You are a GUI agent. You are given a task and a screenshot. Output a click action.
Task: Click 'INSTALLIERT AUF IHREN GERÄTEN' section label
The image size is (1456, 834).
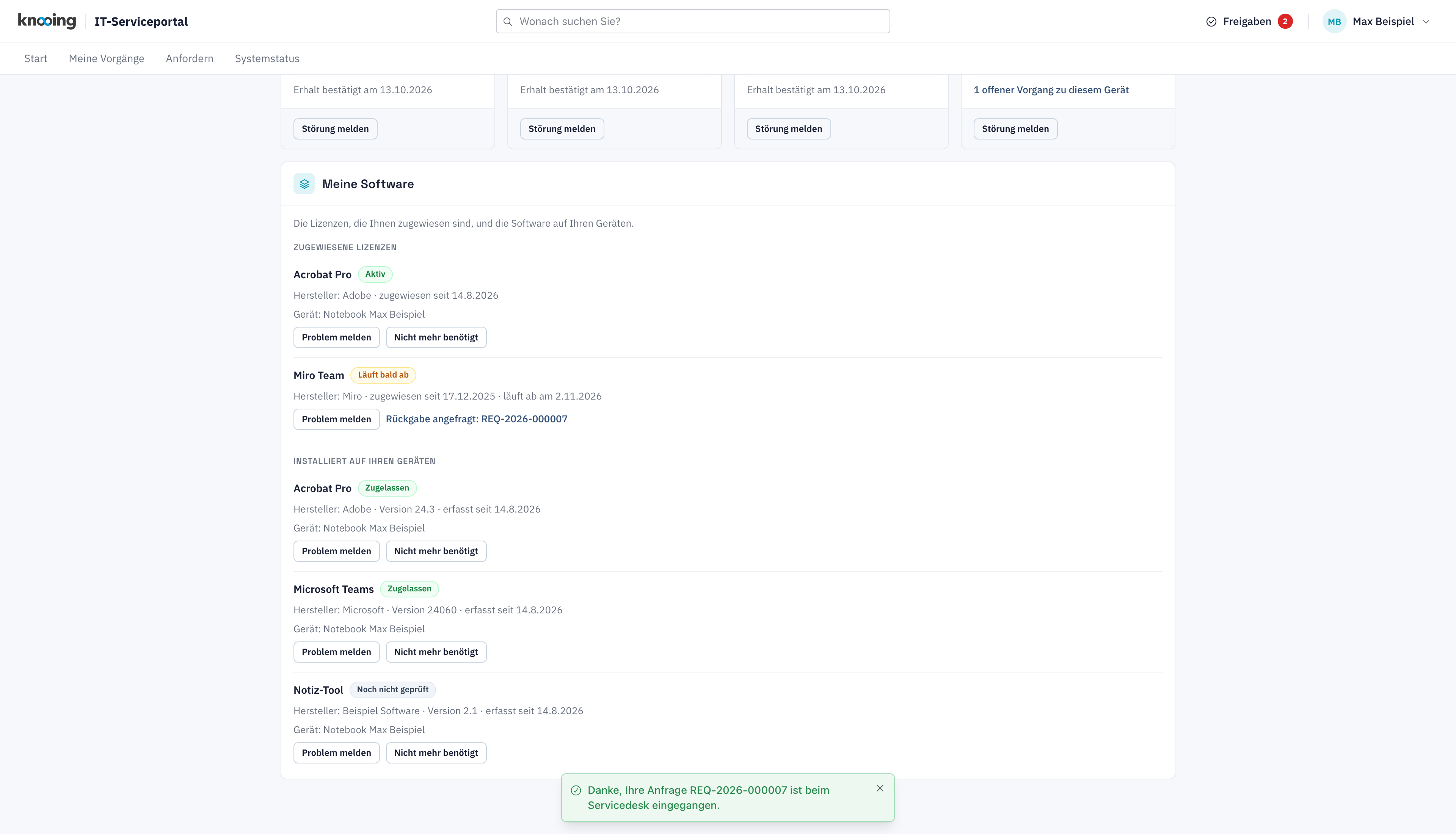pyautogui.click(x=364, y=461)
